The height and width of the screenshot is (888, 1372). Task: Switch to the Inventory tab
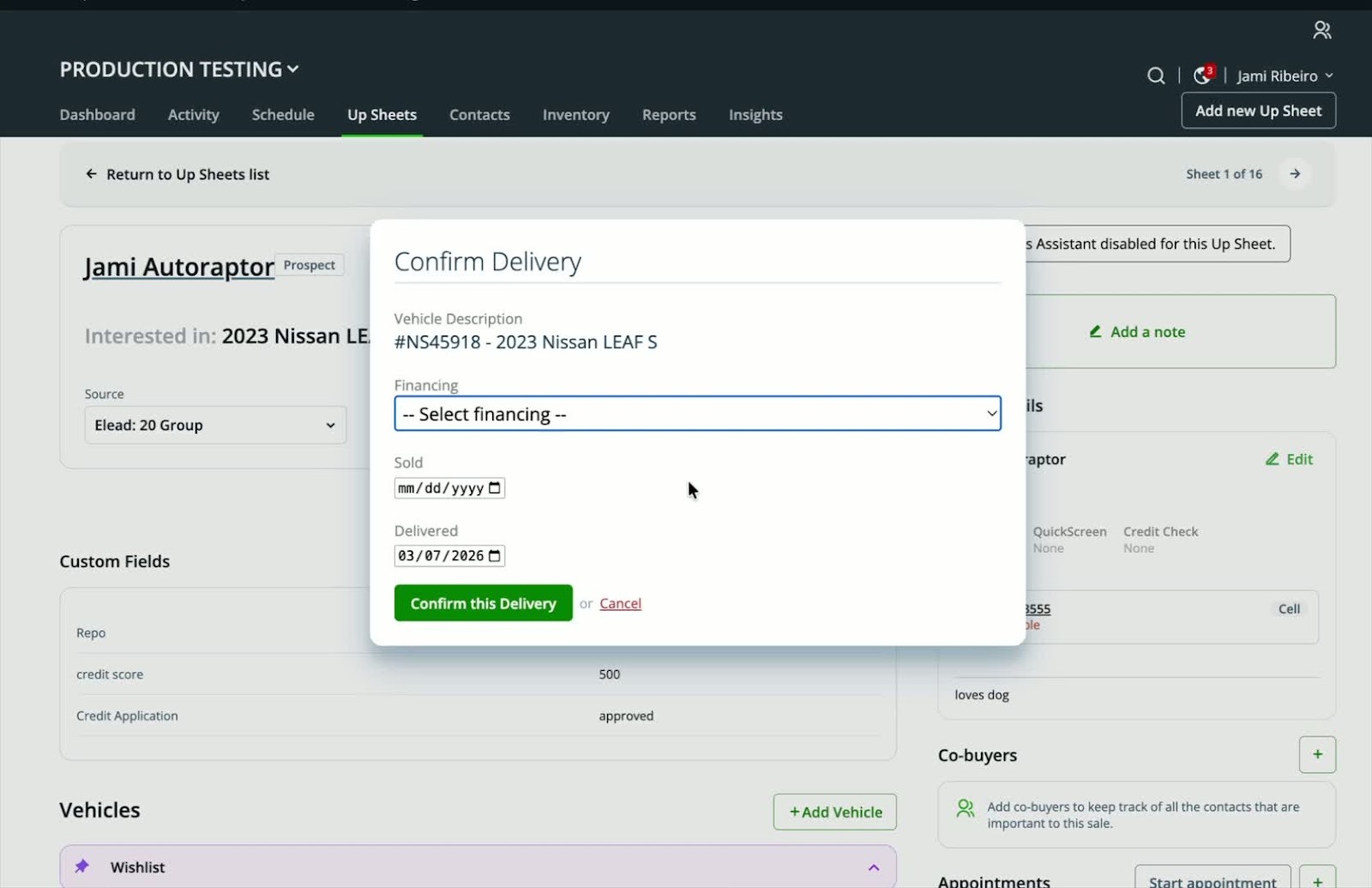coord(575,115)
